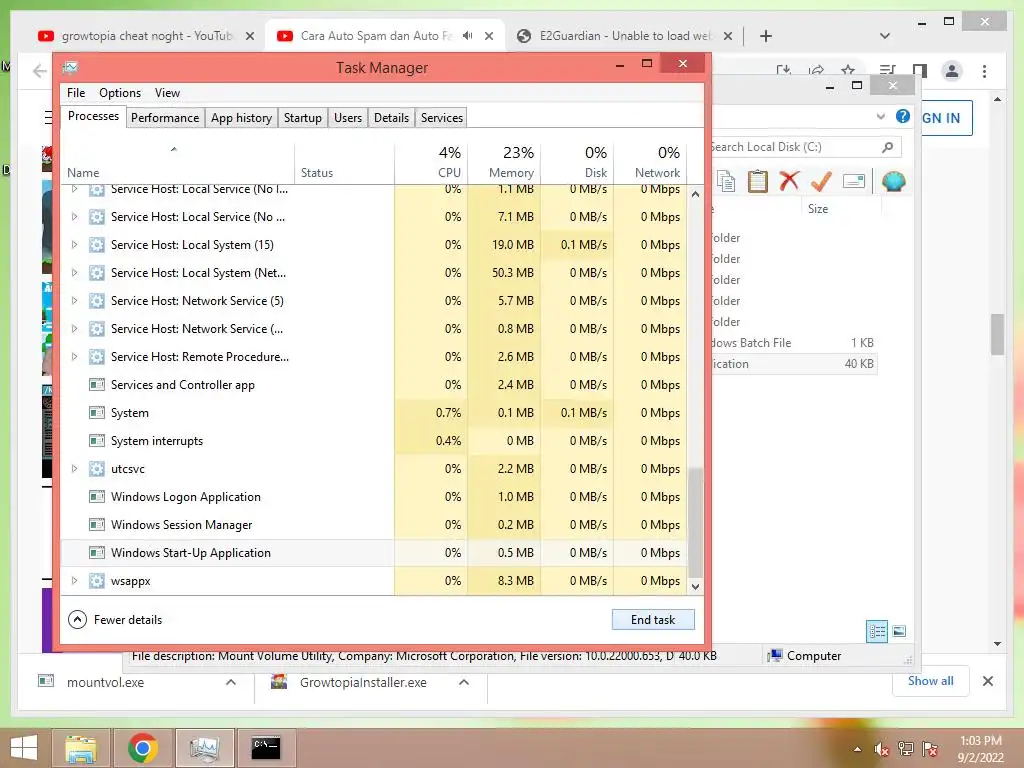Click the Copy icon in Explorer toolbar

click(x=726, y=181)
